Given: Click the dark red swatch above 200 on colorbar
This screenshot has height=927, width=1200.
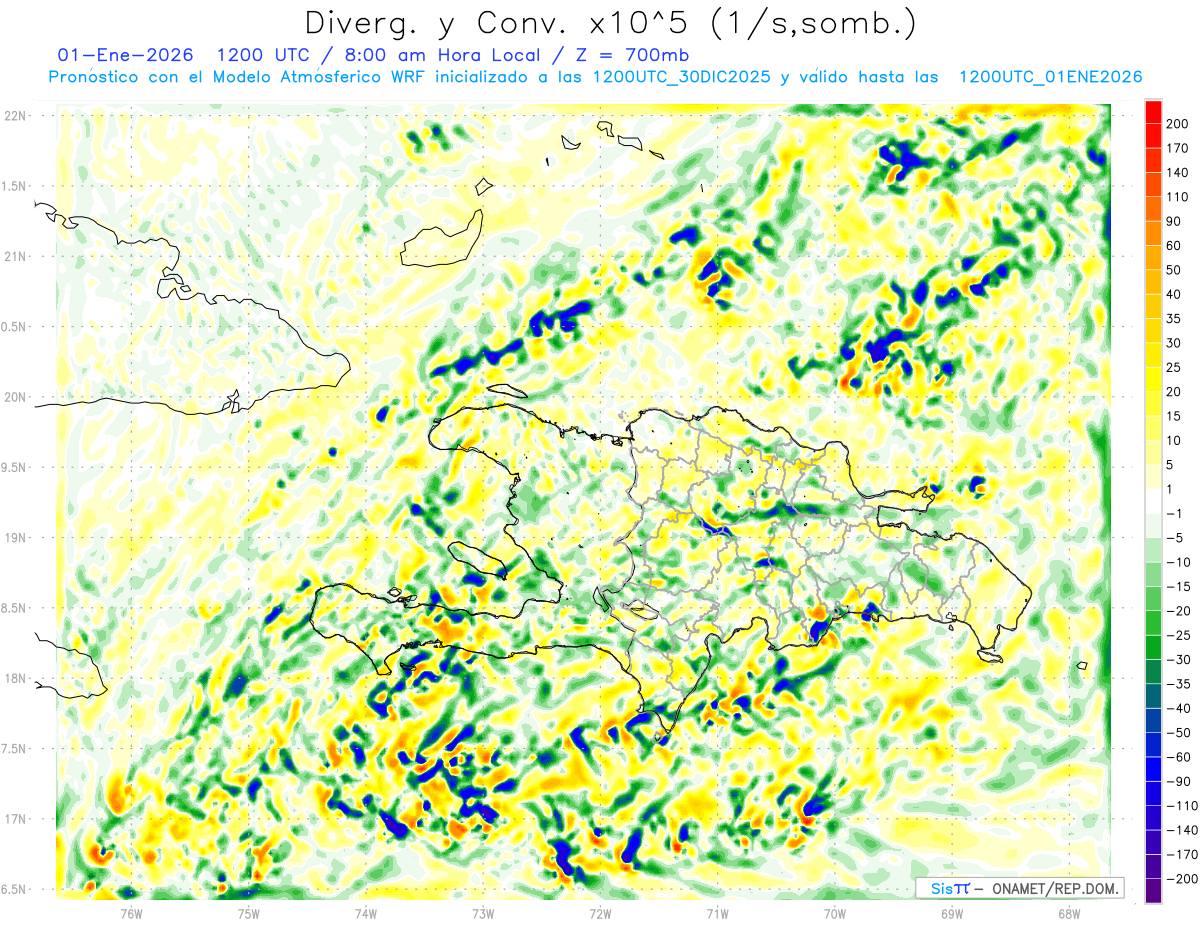Looking at the screenshot, I should (x=1152, y=111).
